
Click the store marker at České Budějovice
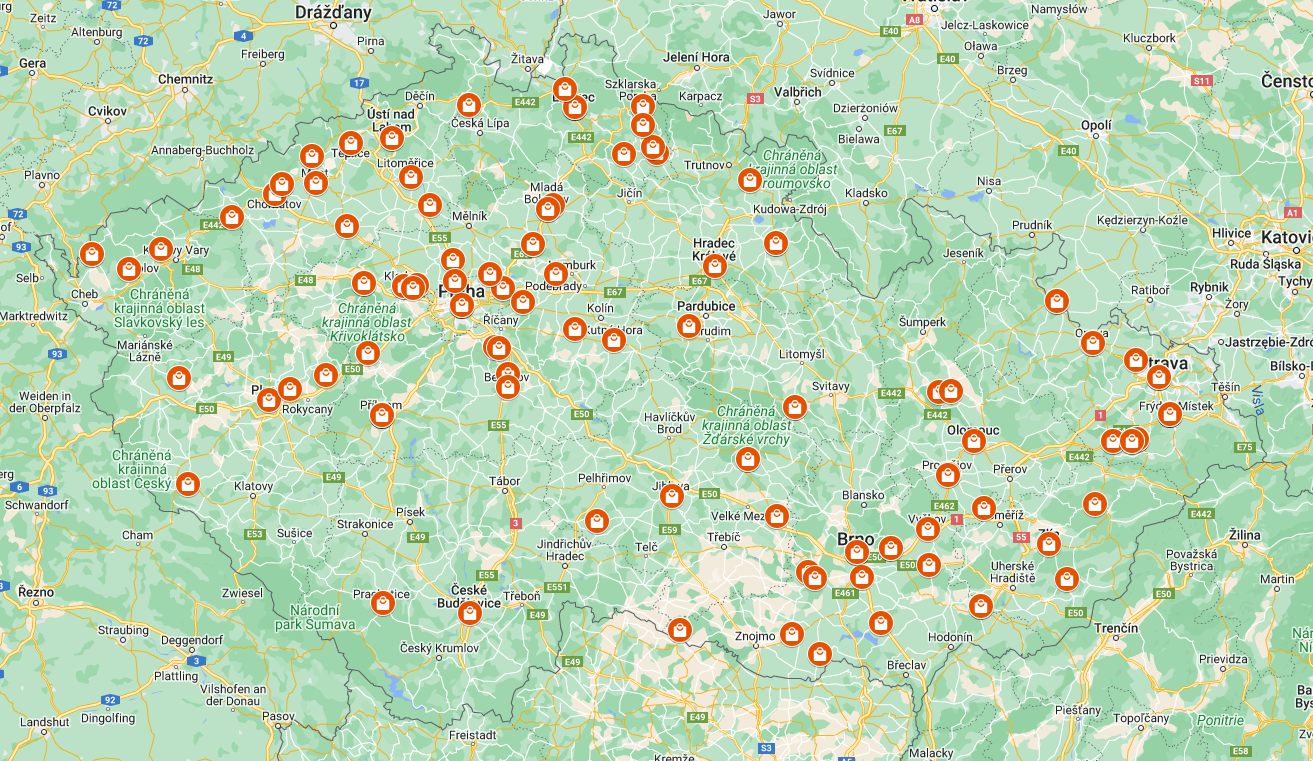click(x=469, y=612)
